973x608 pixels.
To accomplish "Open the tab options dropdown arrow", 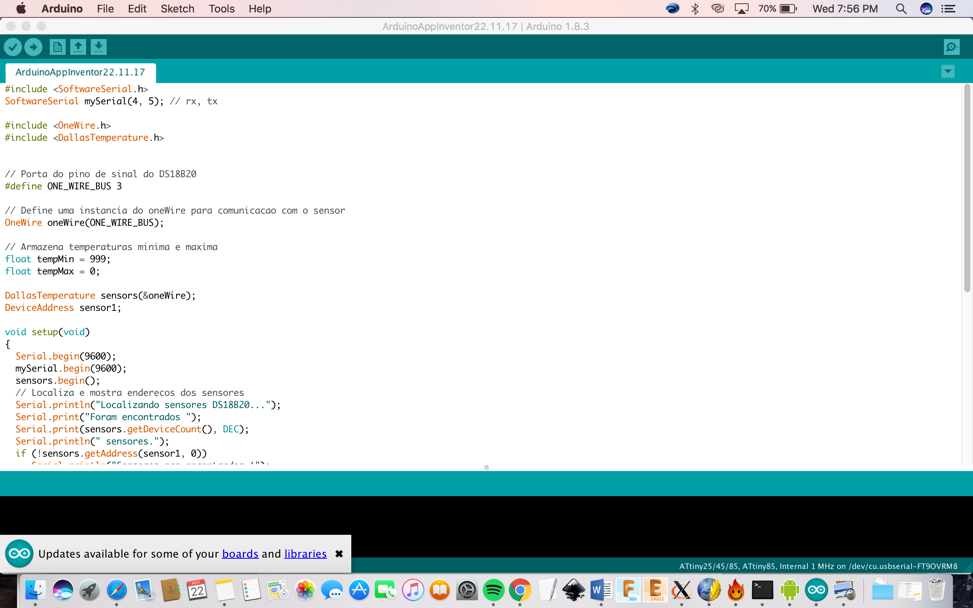I will tap(948, 71).
